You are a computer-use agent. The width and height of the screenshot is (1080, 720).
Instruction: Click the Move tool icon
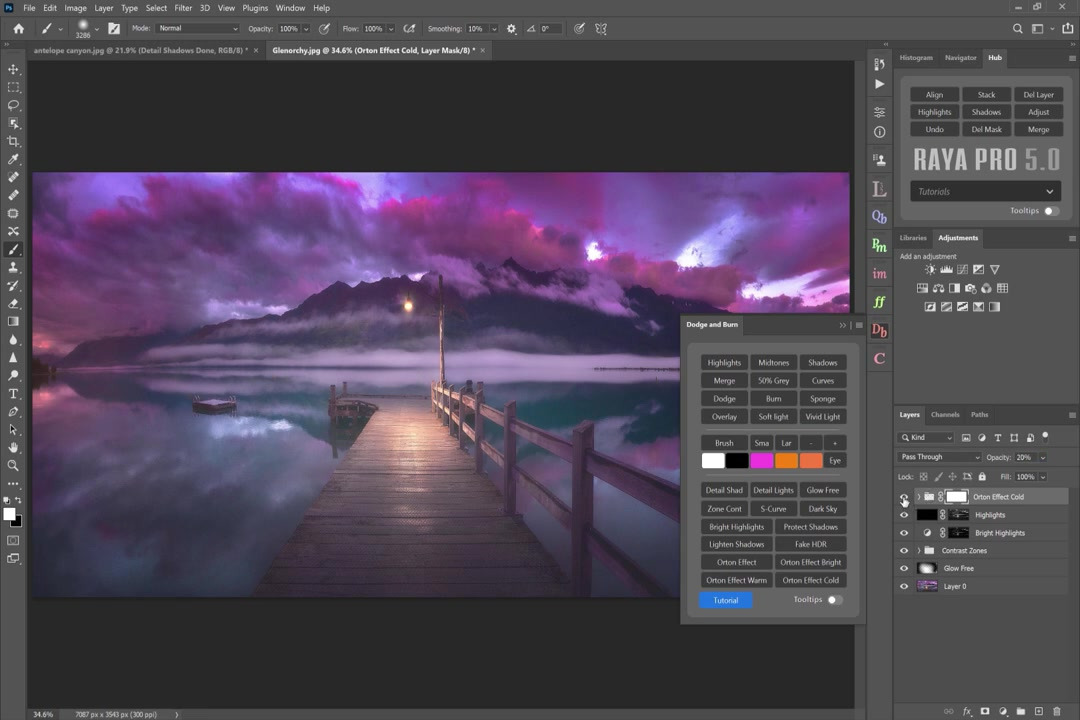pyautogui.click(x=13, y=69)
